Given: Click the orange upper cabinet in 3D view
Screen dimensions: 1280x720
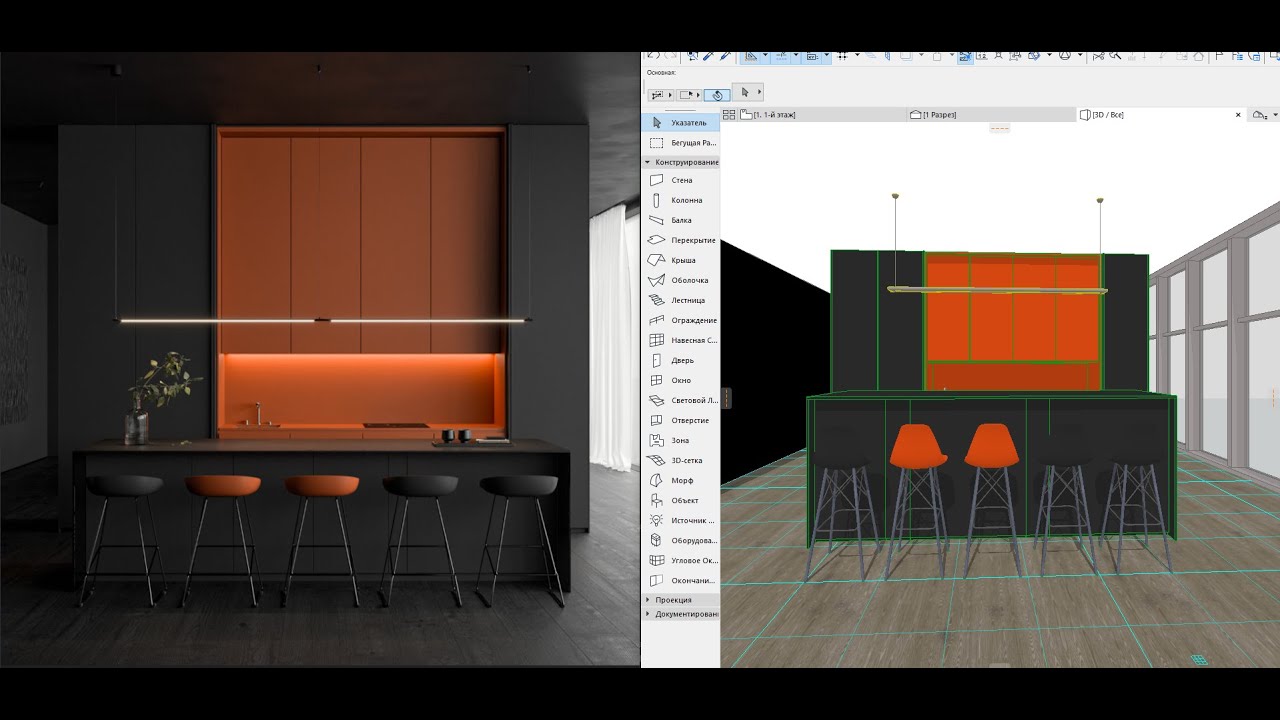Looking at the screenshot, I should (x=1010, y=325).
